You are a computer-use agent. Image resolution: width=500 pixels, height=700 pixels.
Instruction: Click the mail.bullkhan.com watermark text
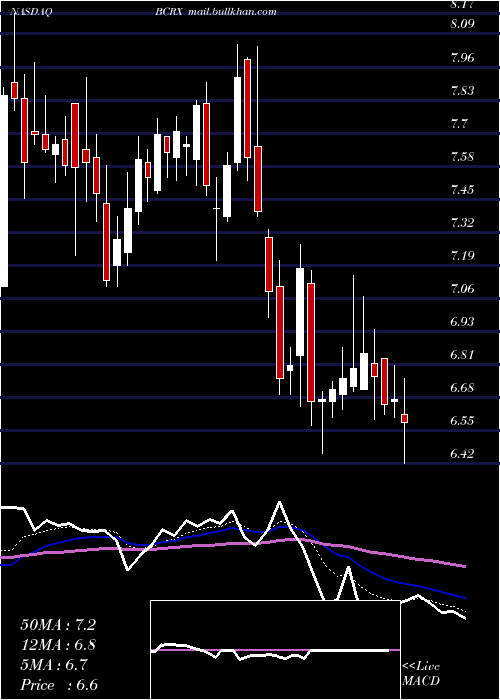[x=232, y=12]
